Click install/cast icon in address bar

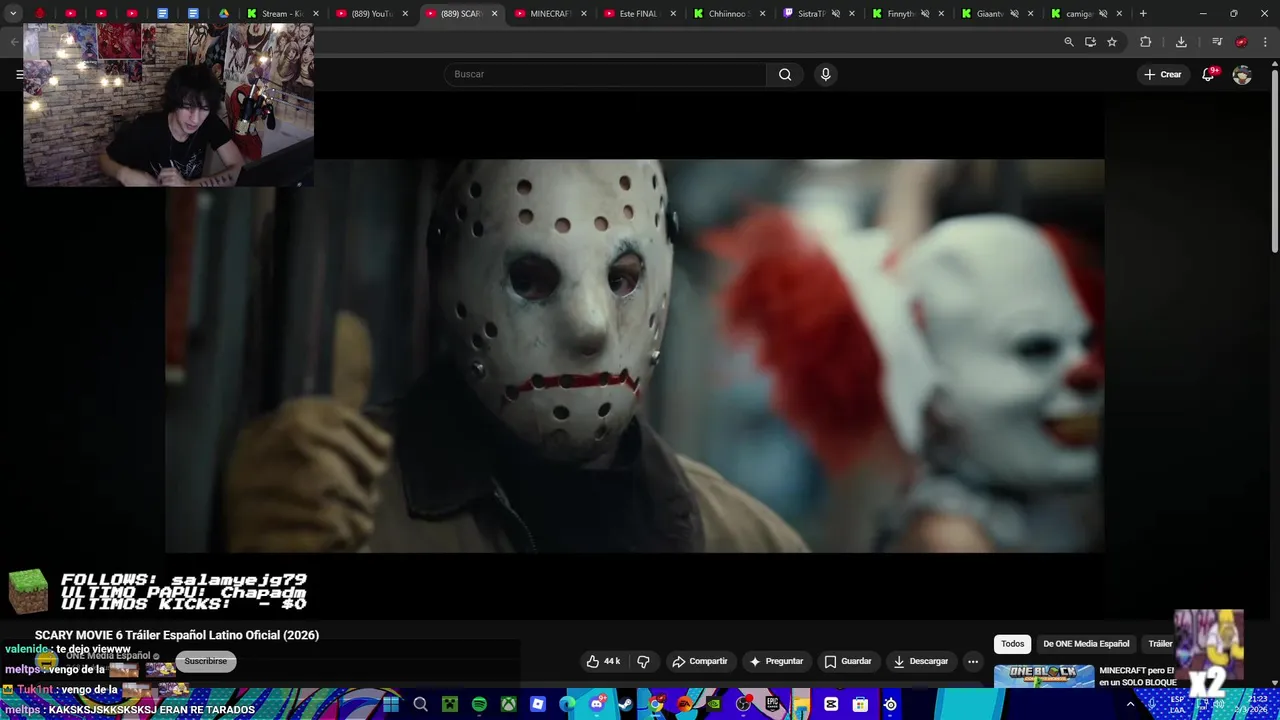tap(1090, 42)
